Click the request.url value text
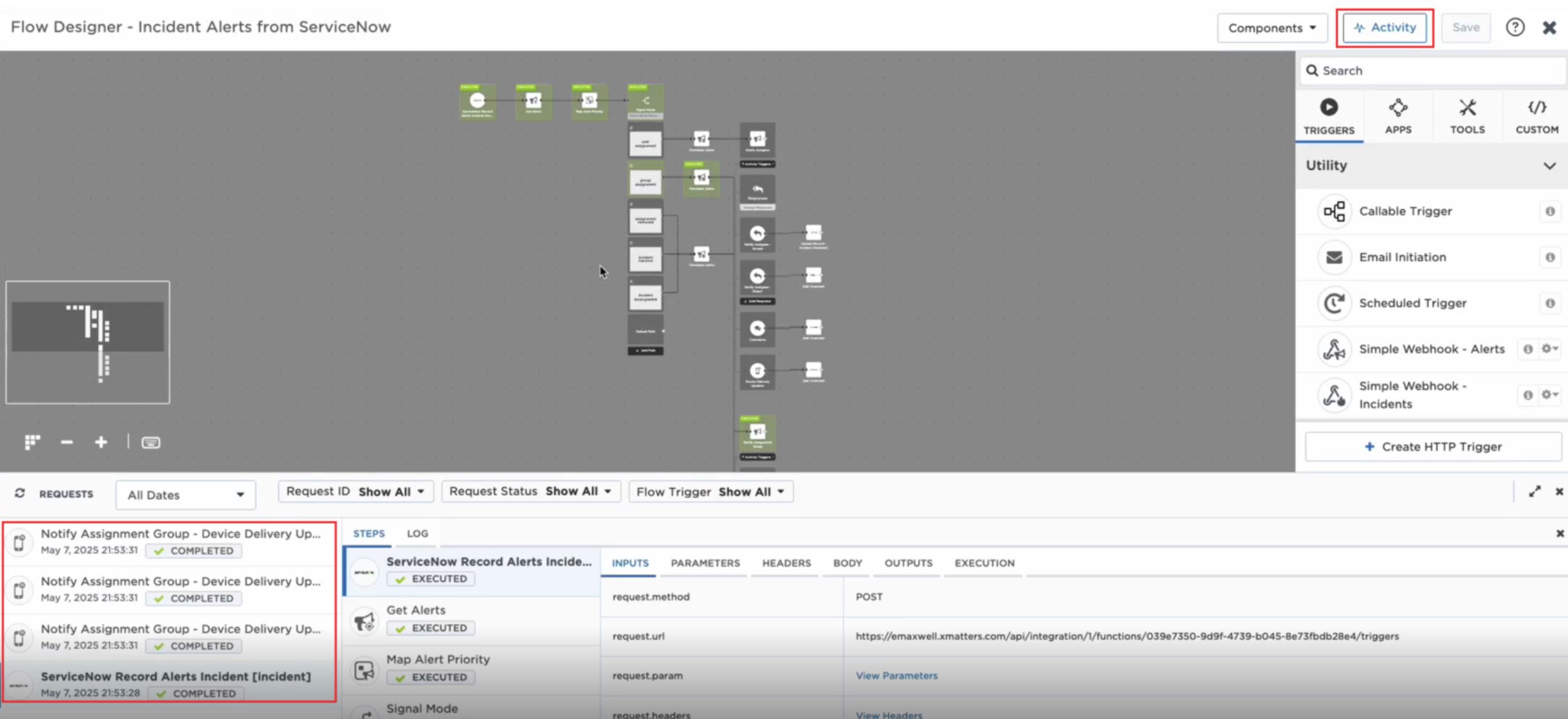 (x=1127, y=636)
